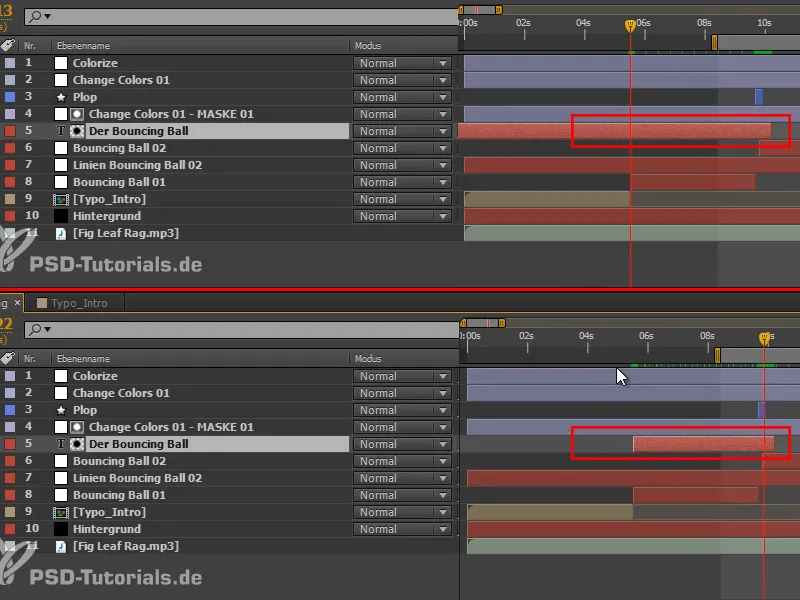Click the mask icon beside Change Colors 01 - MASKE 01 in top panel
This screenshot has width=800, height=600.
click(x=77, y=114)
